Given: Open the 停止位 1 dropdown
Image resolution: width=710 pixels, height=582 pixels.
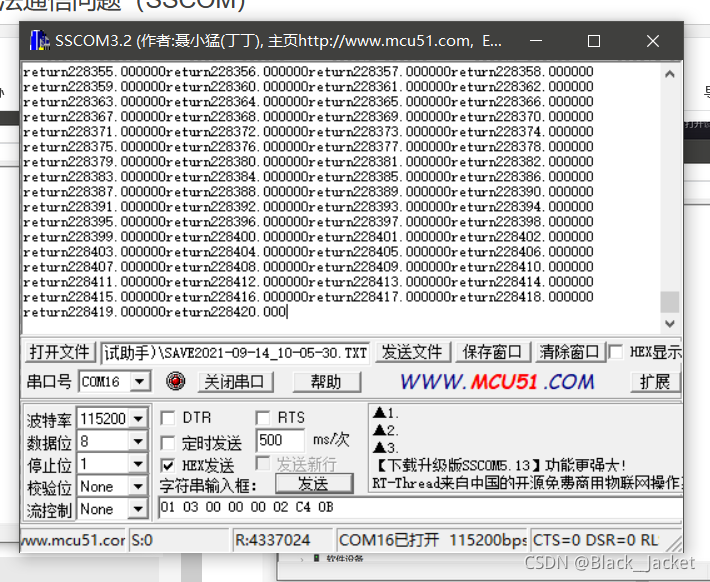Looking at the screenshot, I should tap(138, 463).
